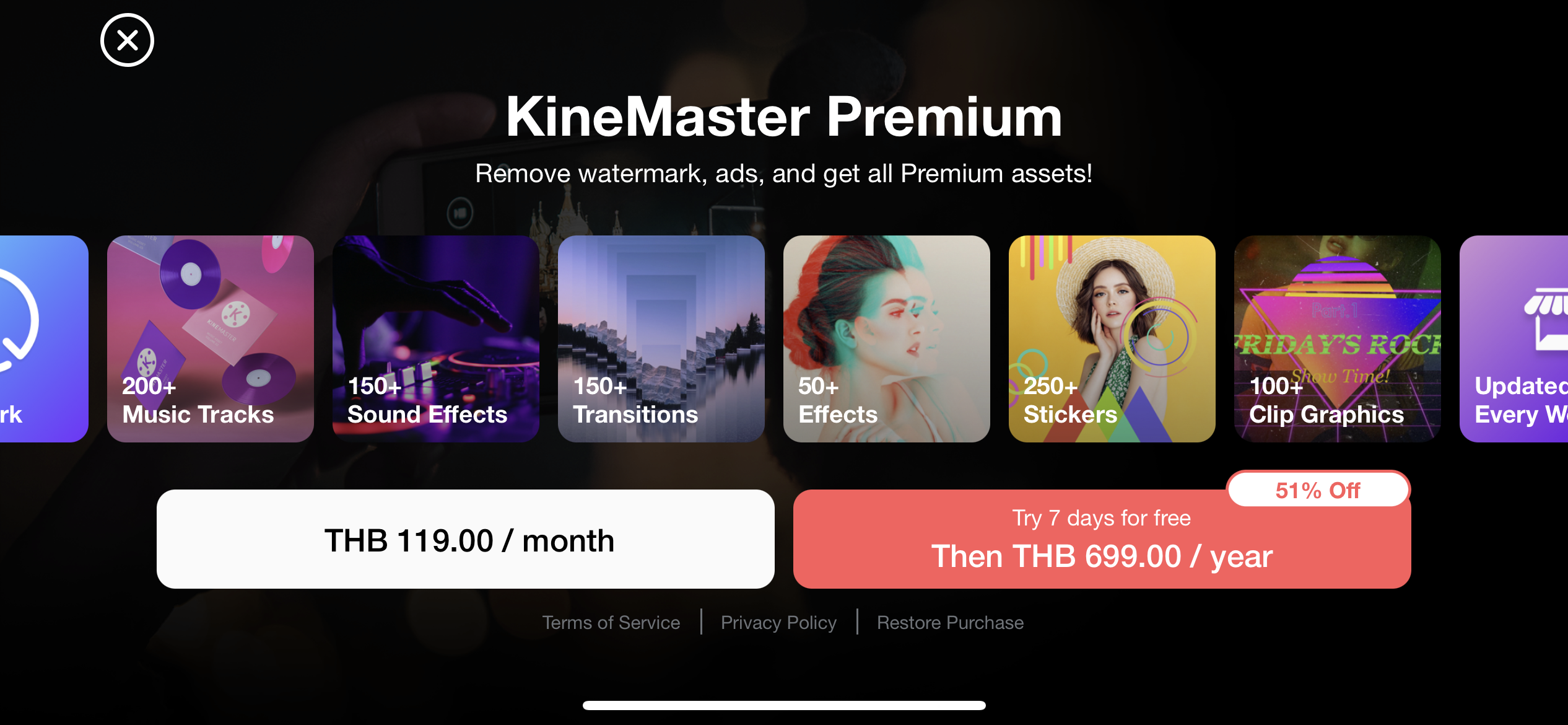The height and width of the screenshot is (725, 1568).
Task: Tap the 51% Off badge
Action: click(1318, 490)
